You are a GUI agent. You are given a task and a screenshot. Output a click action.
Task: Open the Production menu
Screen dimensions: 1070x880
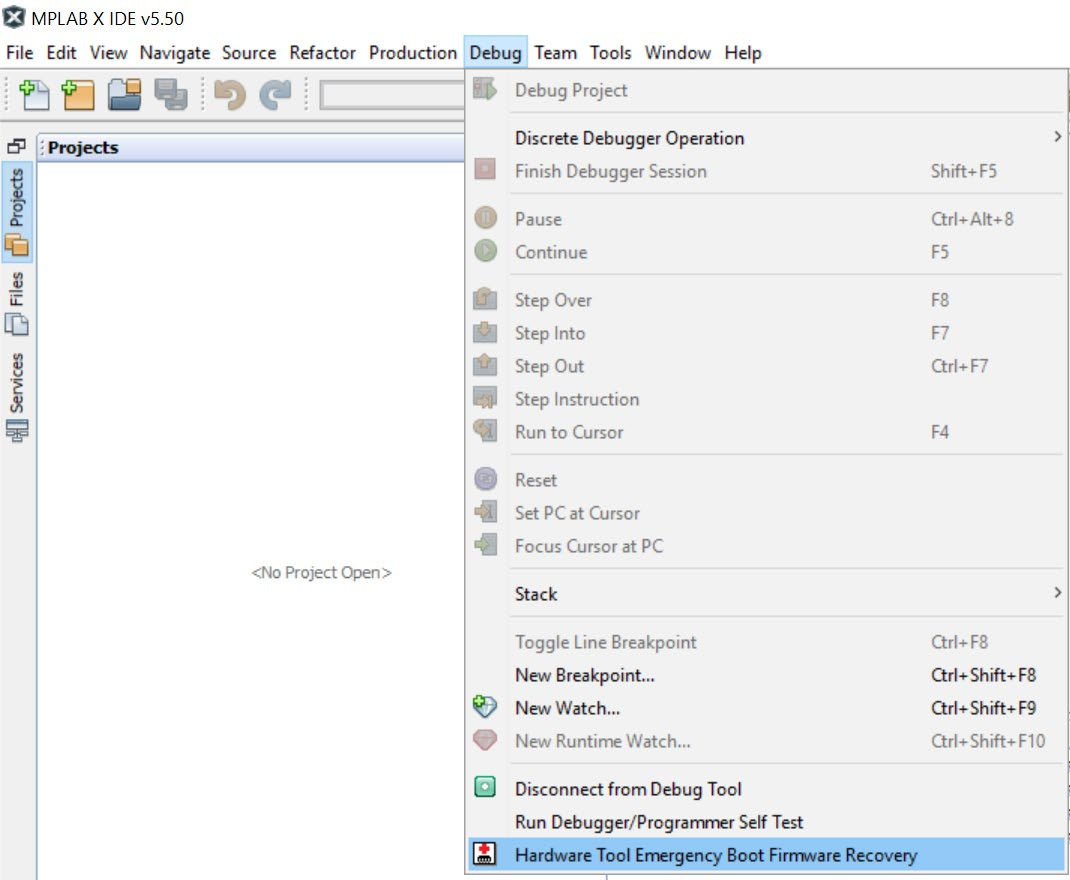tap(412, 53)
